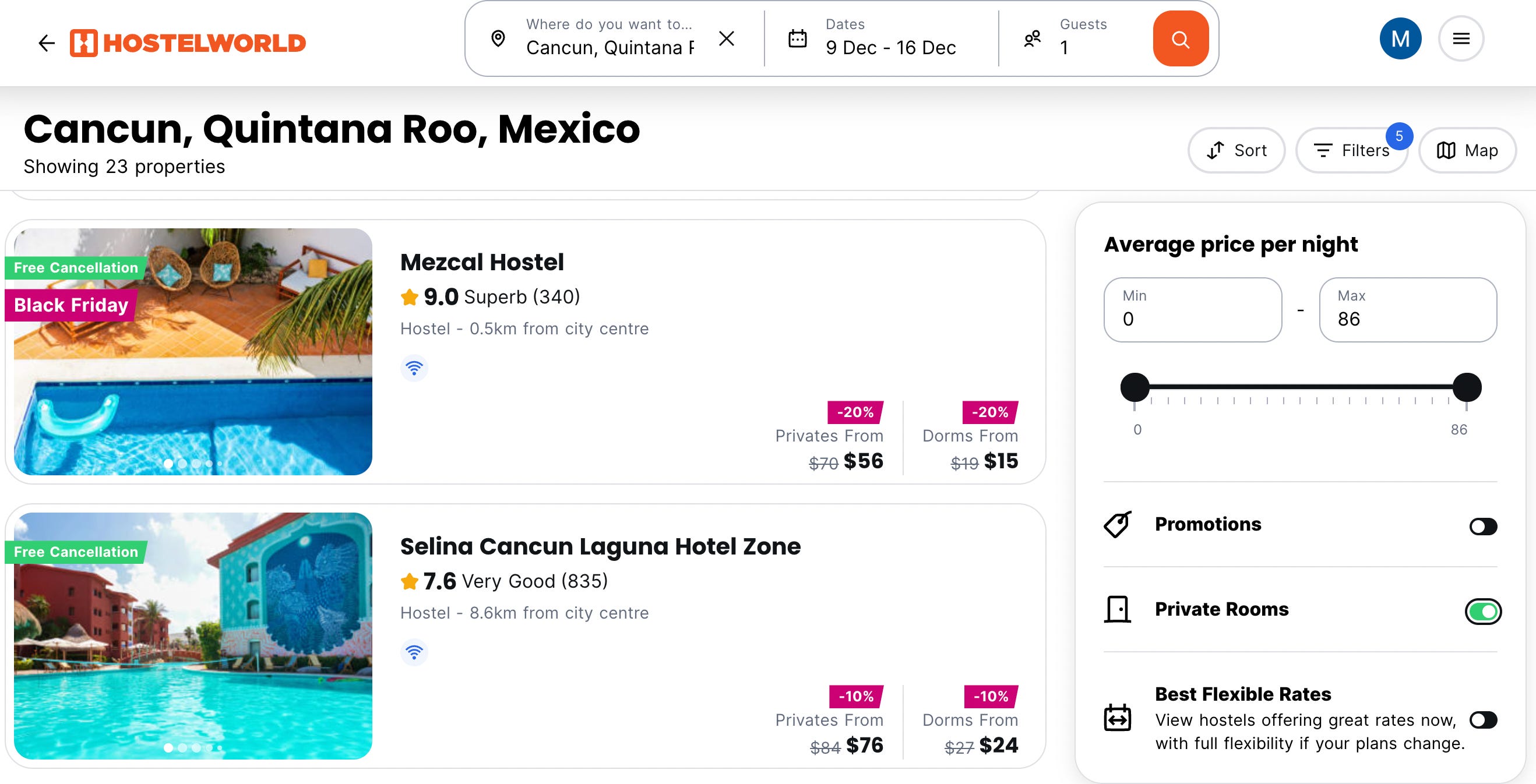Turn on Best Flexible Rates toggle
This screenshot has height=784, width=1536.
click(1482, 719)
